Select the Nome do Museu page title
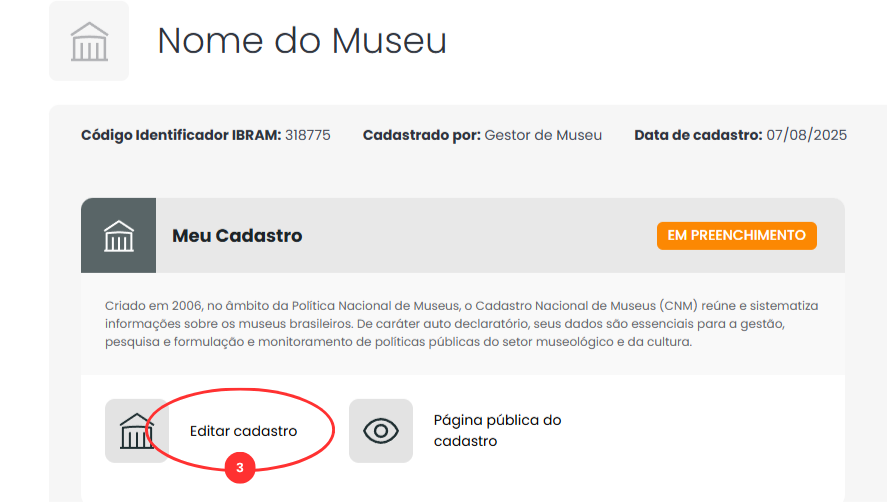 point(302,41)
